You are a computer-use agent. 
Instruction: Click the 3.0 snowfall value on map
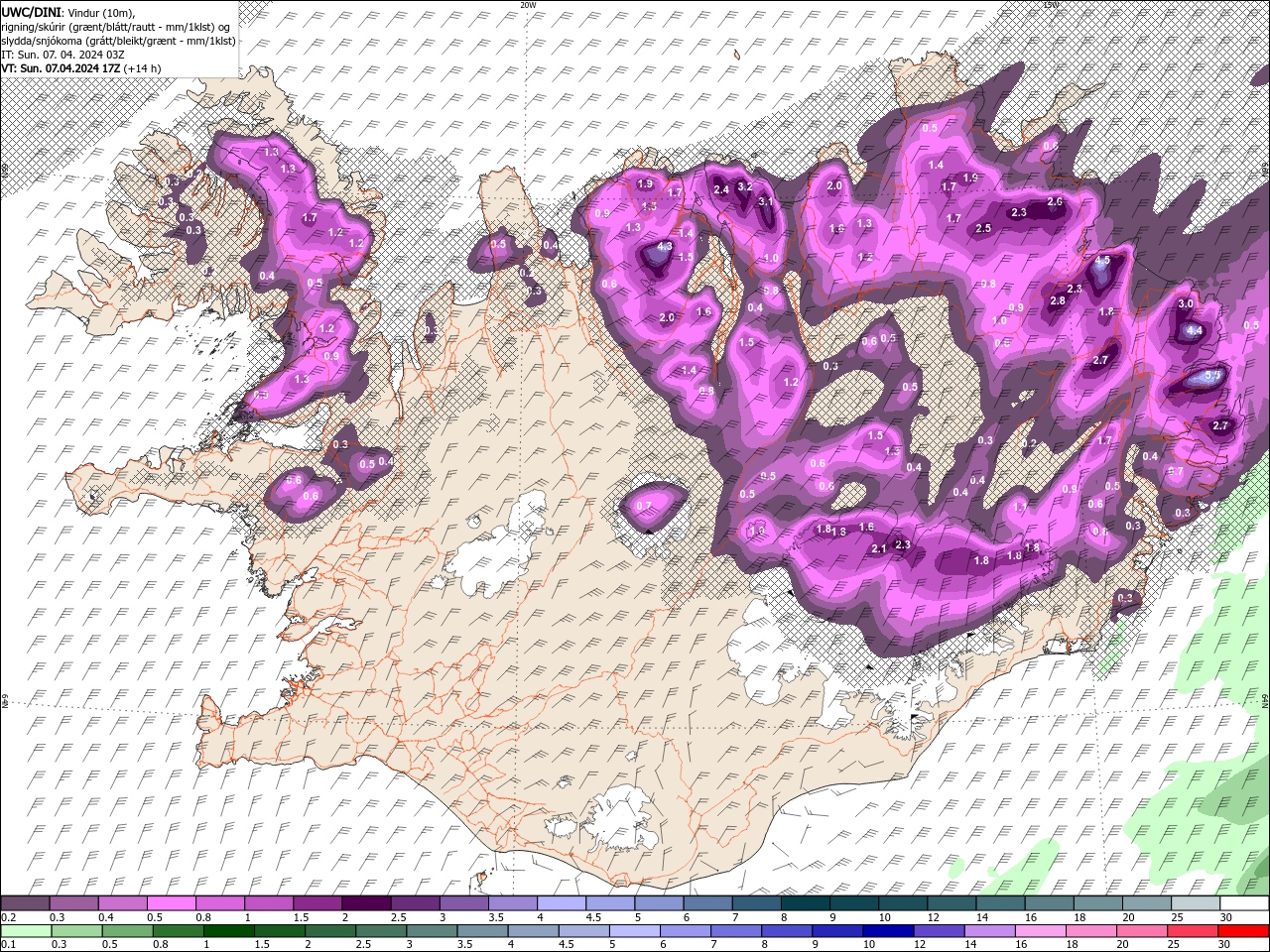[1185, 303]
